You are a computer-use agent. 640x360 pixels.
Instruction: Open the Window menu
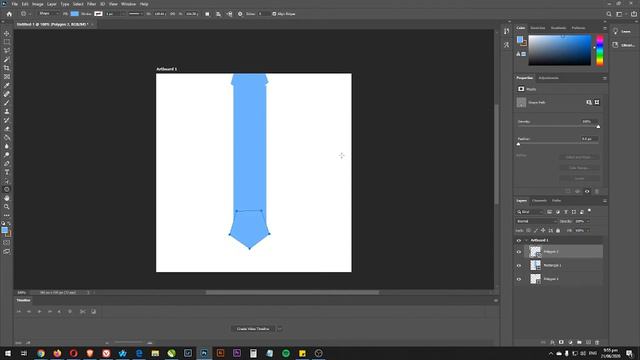pyautogui.click(x=128, y=4)
